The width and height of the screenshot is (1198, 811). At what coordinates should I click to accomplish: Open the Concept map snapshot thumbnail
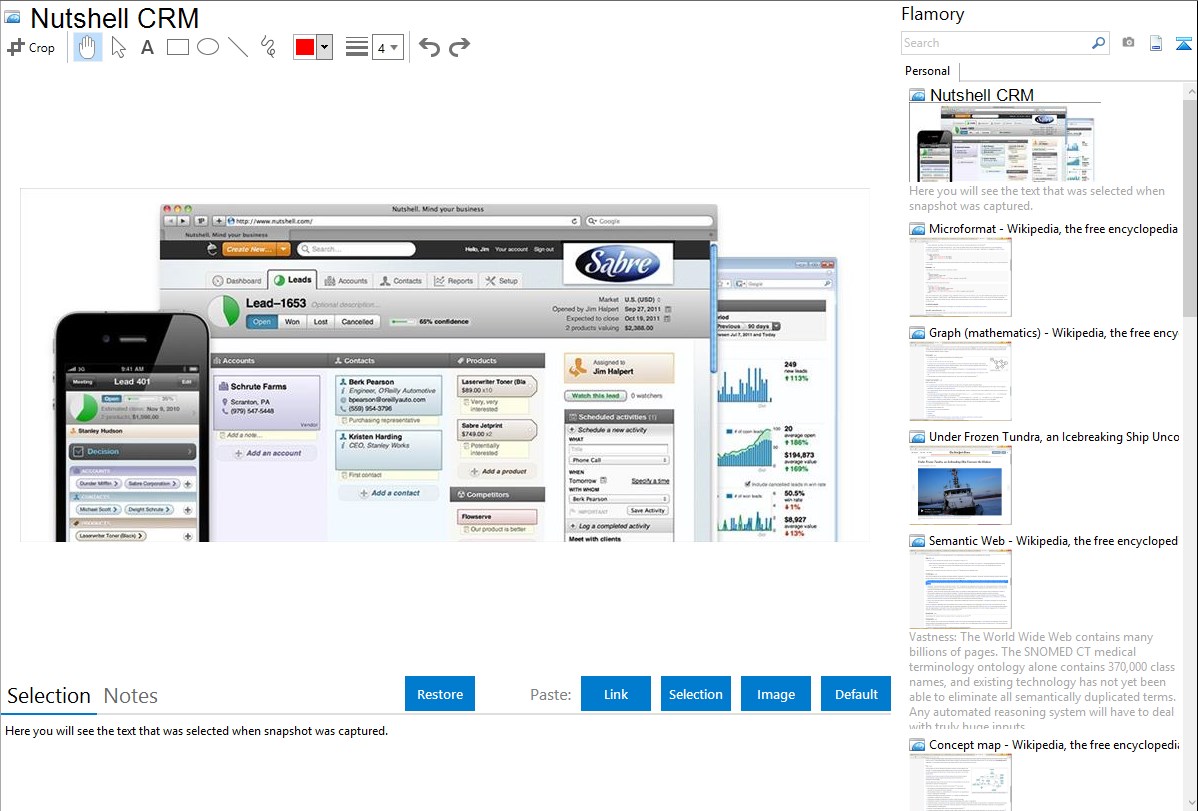pyautogui.click(x=960, y=783)
